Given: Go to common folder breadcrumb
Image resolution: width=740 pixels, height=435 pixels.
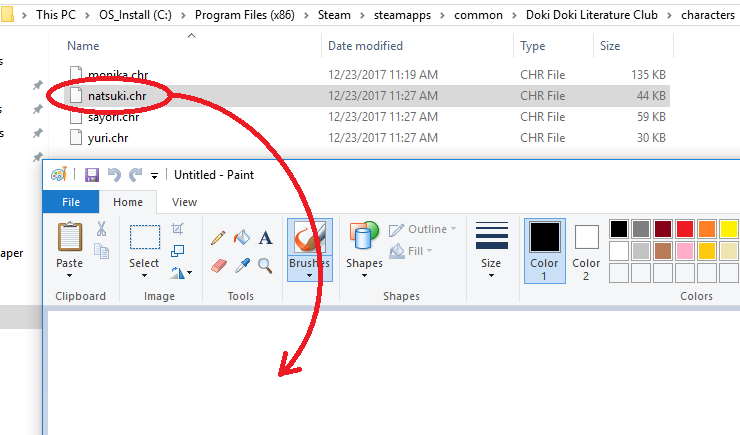Looking at the screenshot, I should (x=478, y=15).
